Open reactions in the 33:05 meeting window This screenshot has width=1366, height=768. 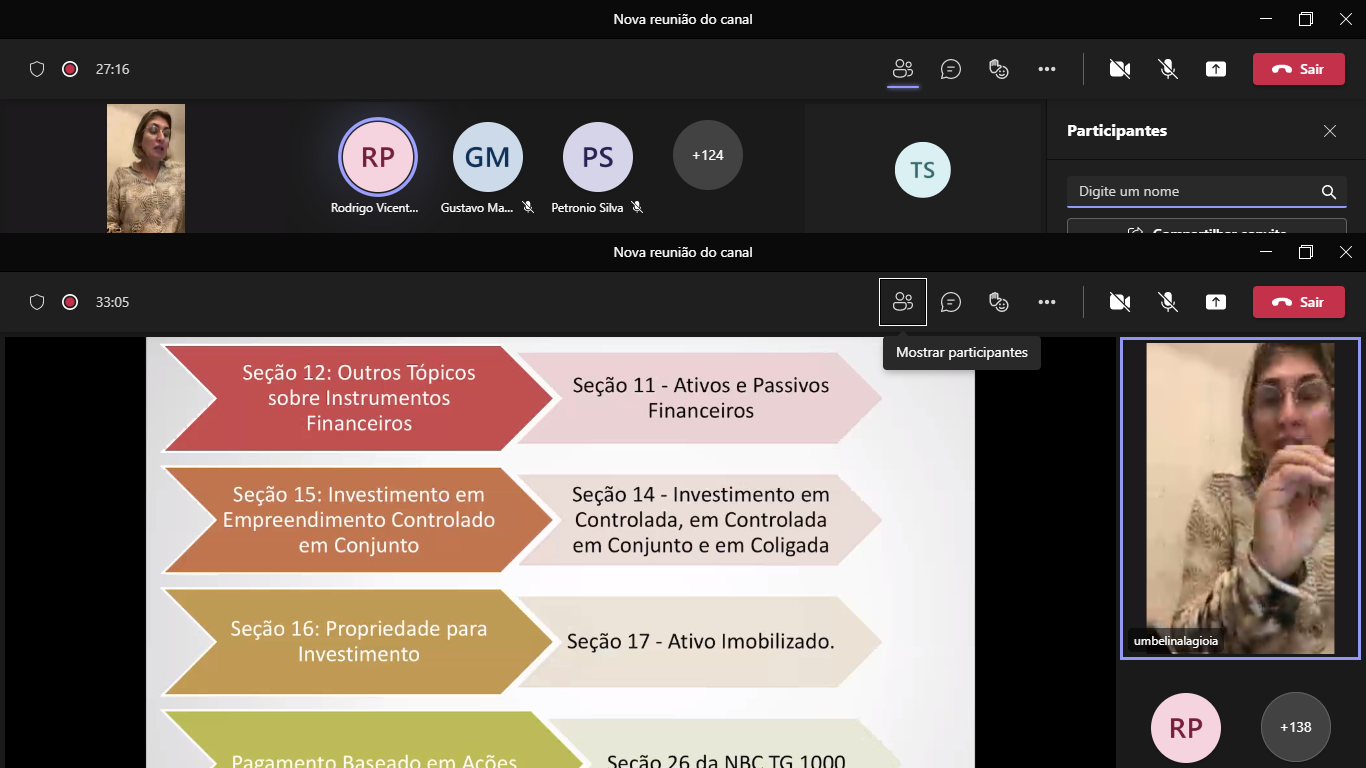998,302
